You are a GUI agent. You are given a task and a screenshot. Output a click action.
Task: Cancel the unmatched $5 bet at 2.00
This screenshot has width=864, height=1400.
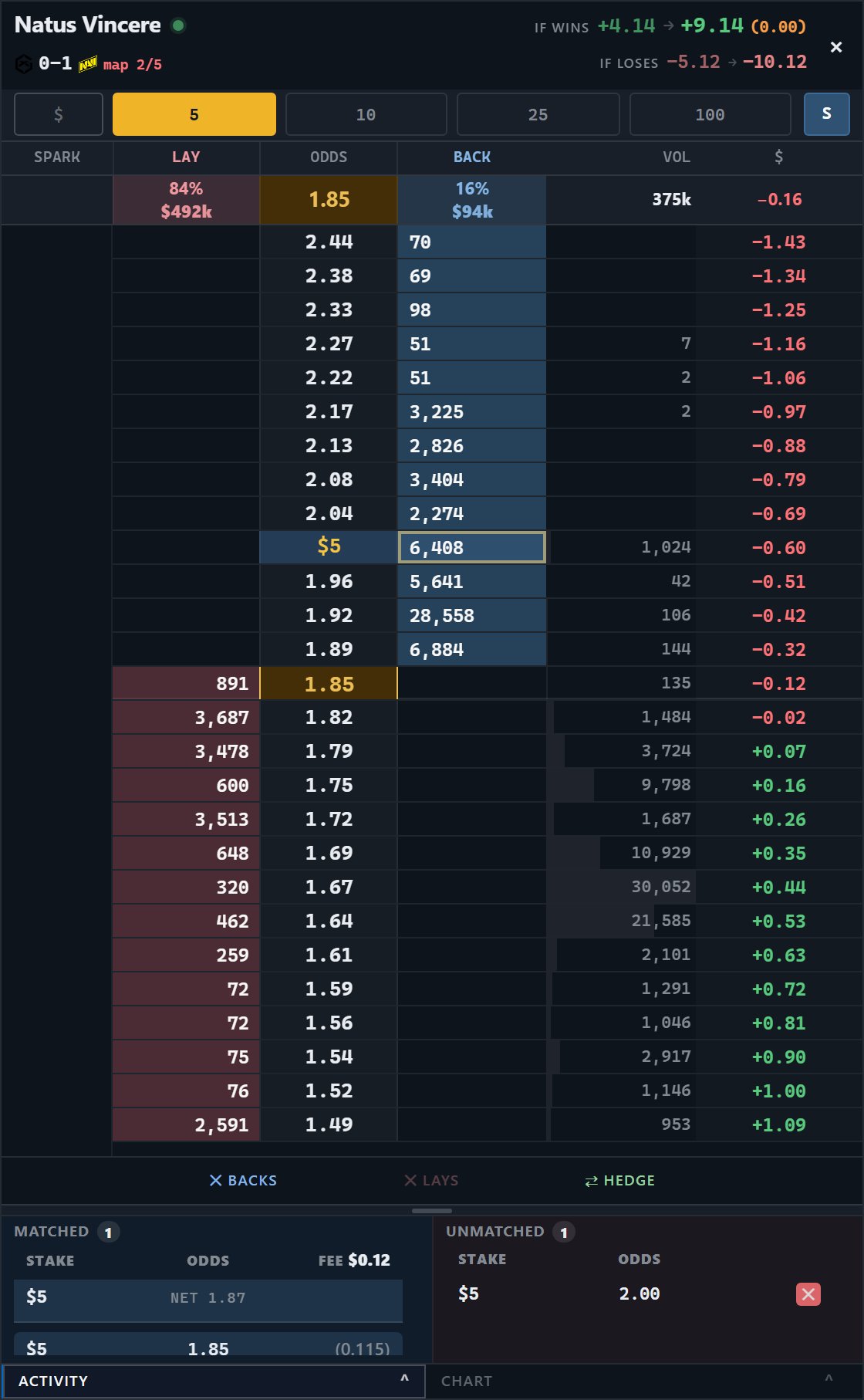point(808,1294)
